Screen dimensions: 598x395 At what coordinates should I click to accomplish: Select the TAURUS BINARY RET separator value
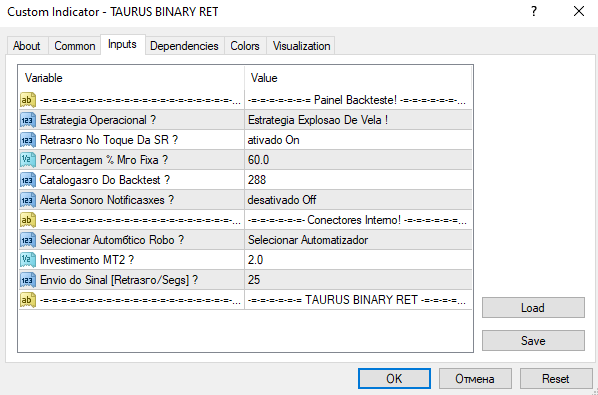coord(357,300)
